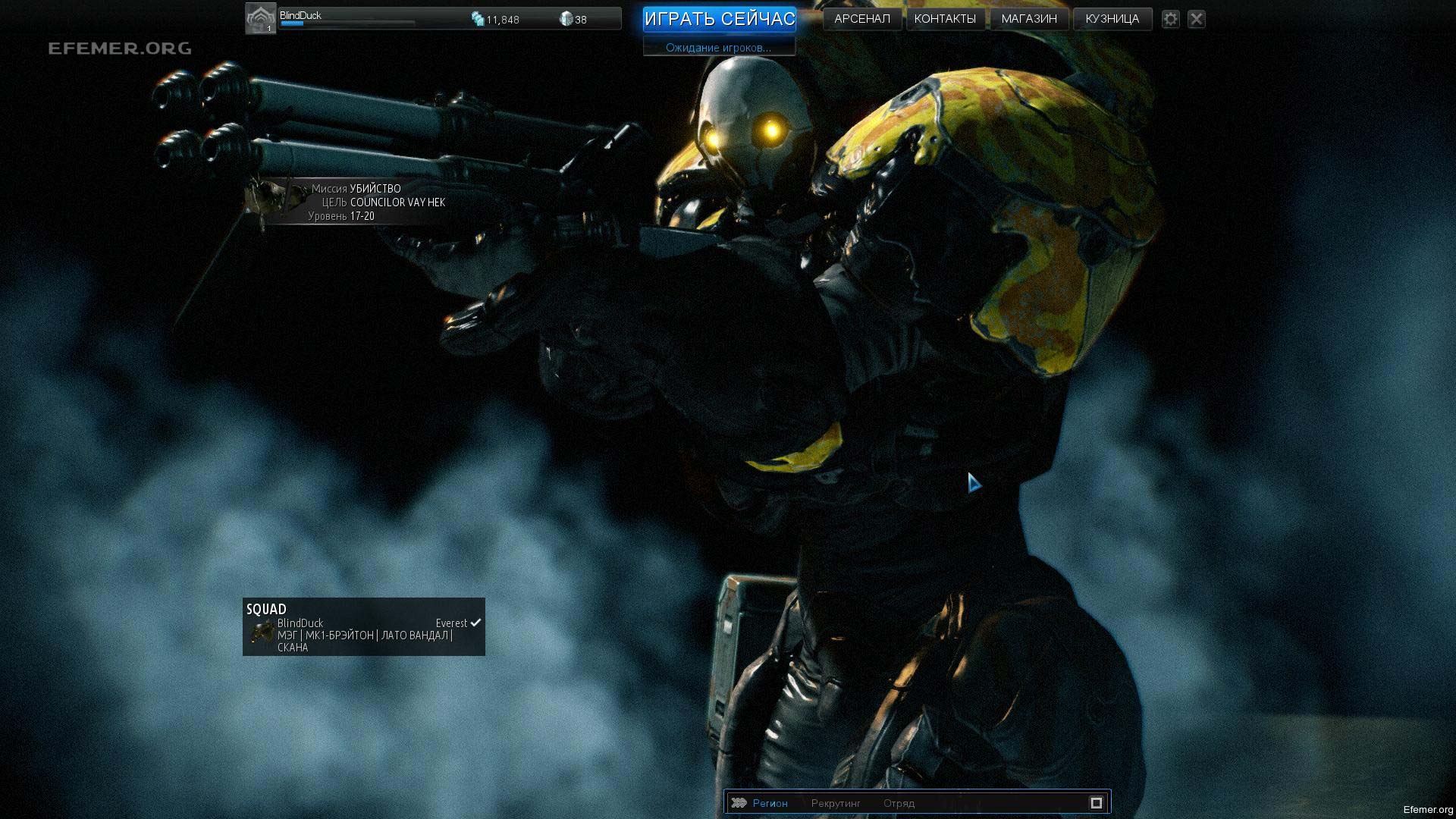Click the credits icon beside 11,848
Screen dimensions: 1456x819
tap(478, 19)
